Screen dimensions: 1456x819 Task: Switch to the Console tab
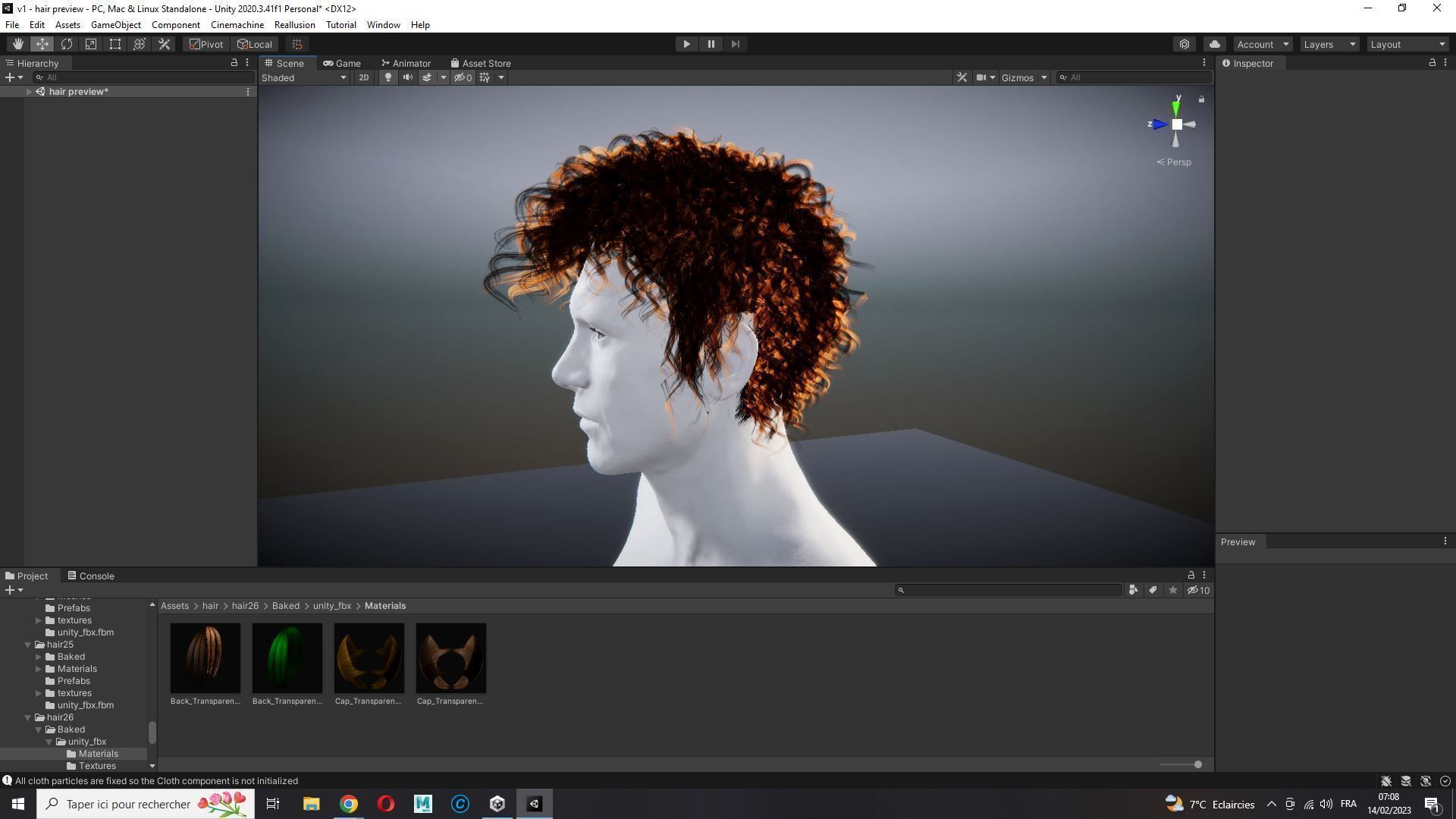pos(90,576)
